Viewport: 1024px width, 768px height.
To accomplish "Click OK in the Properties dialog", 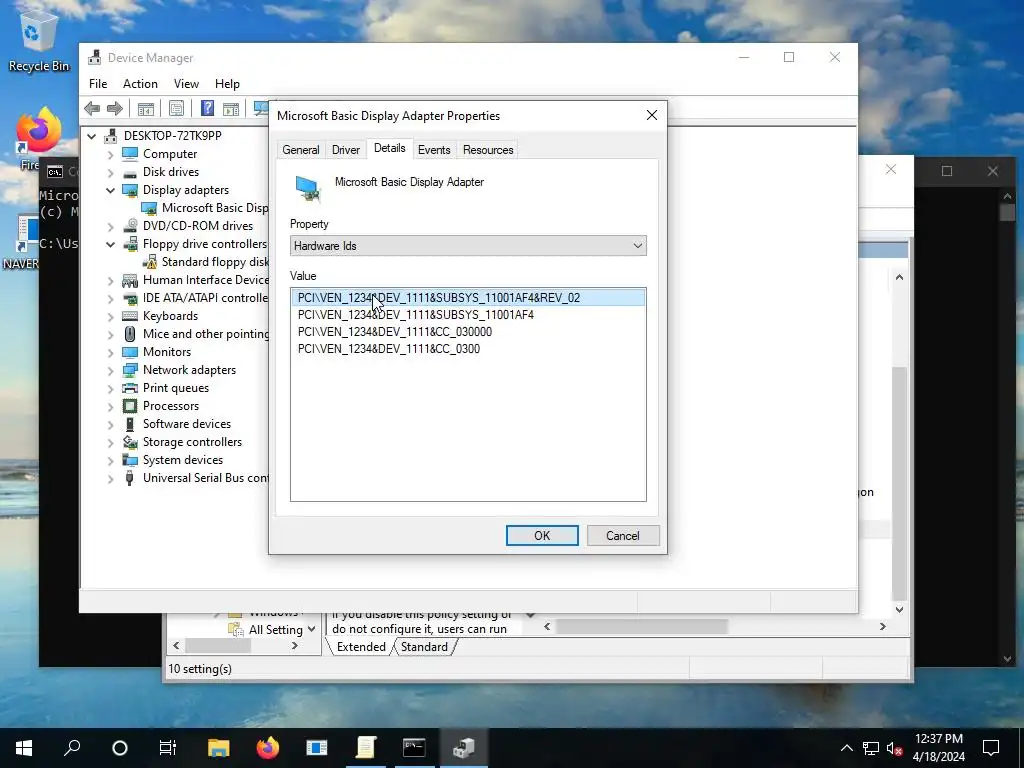I will coord(542,536).
